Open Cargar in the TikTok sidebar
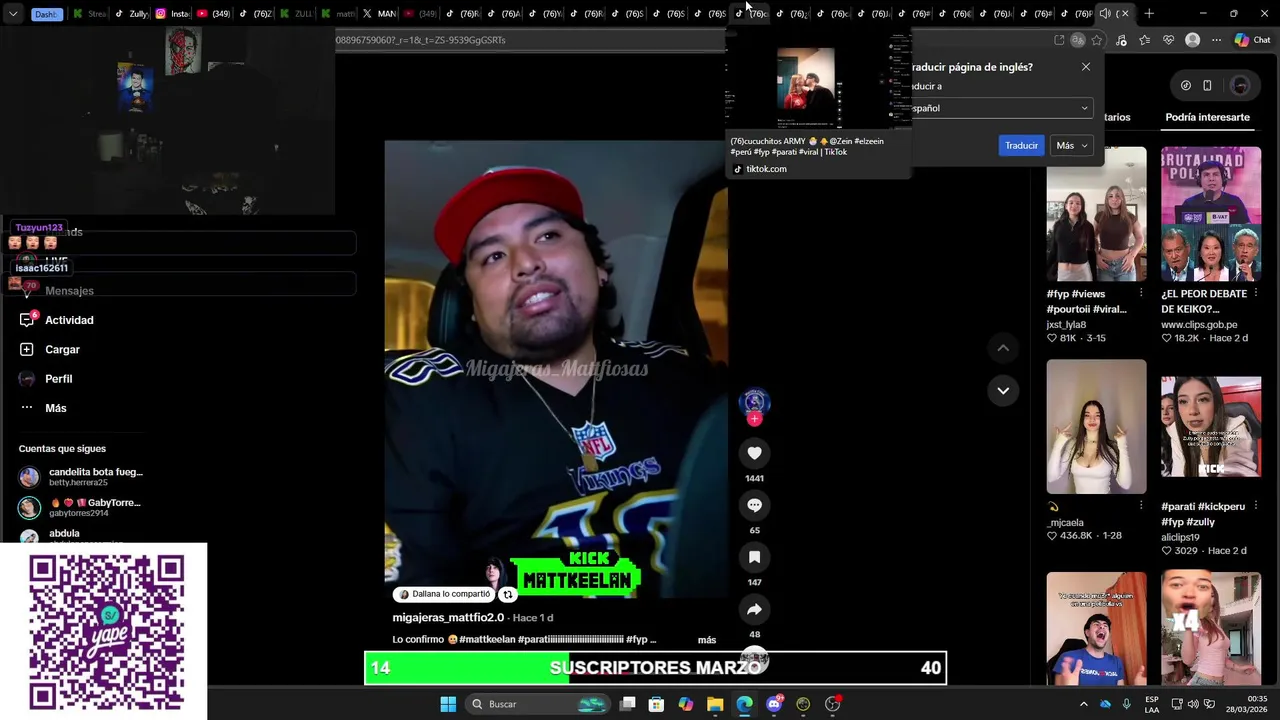Viewport: 1280px width, 720px height. [x=50, y=349]
